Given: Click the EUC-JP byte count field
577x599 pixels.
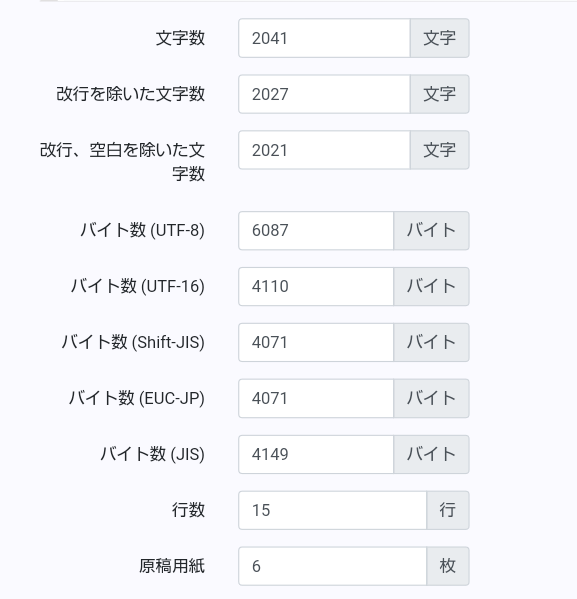Looking at the screenshot, I should pos(316,398).
